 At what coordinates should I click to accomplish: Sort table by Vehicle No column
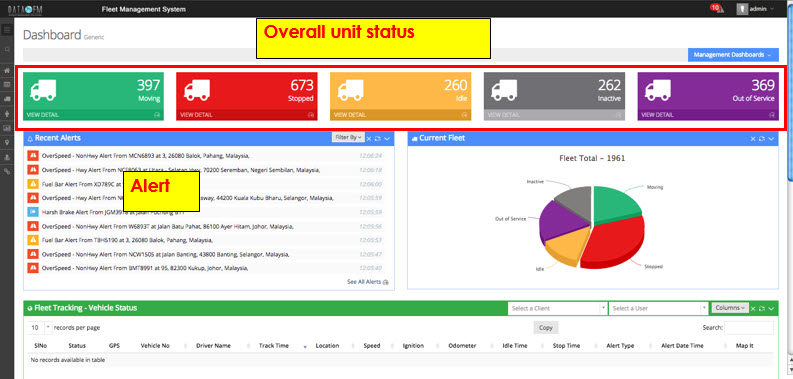(x=155, y=346)
